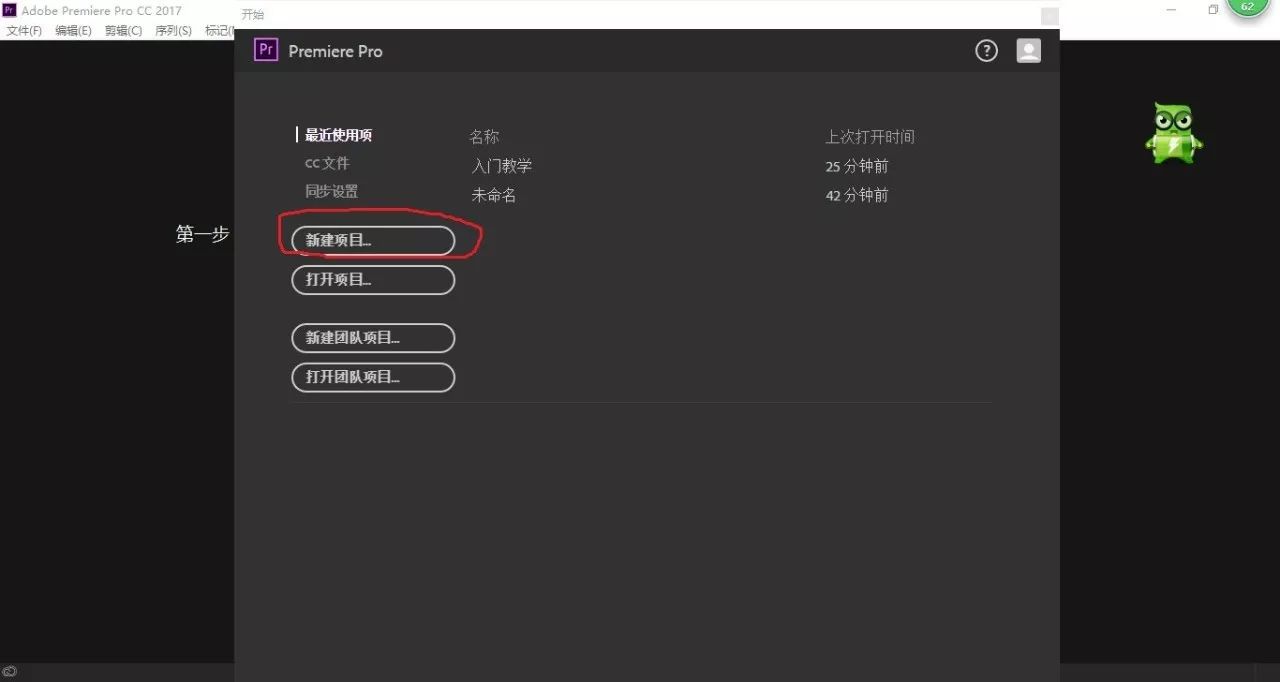
Task: Click the green circle showing 62
Action: (x=1247, y=7)
